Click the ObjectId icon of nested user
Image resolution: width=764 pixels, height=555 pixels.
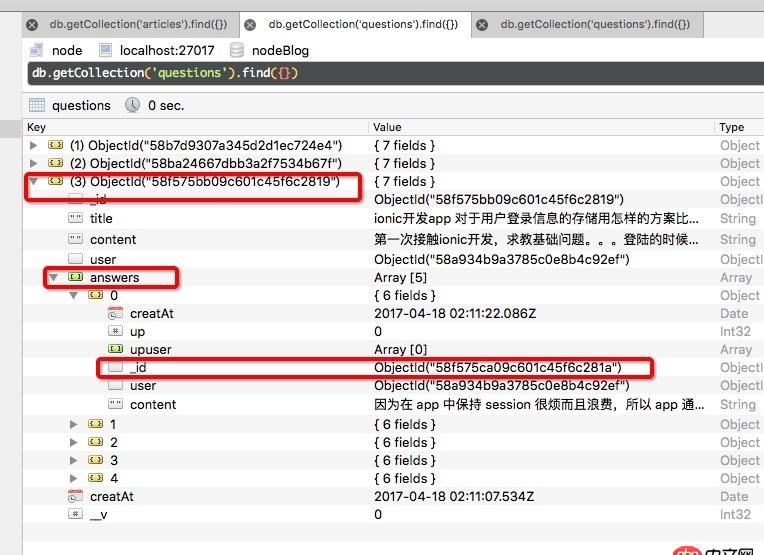pyautogui.click(x=115, y=385)
